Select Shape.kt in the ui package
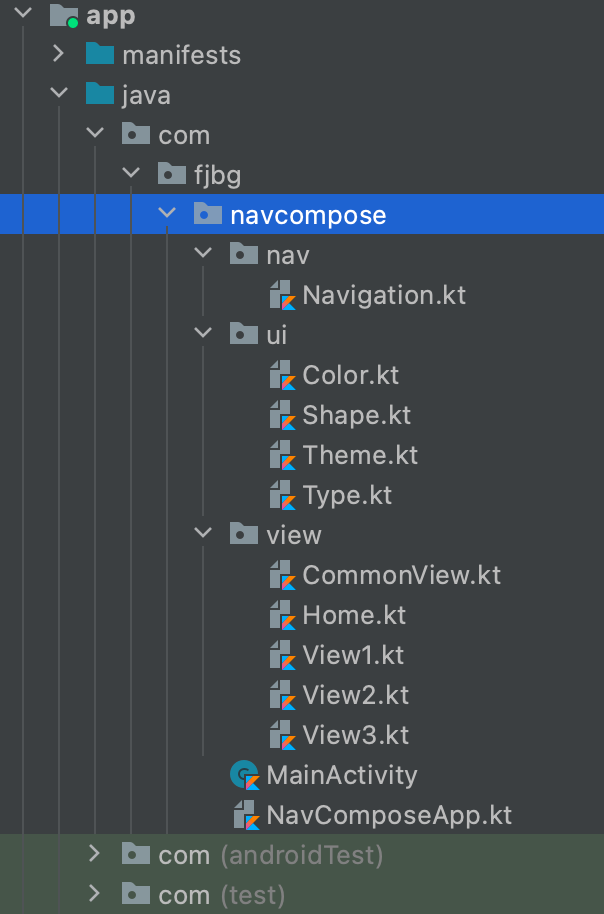604x914 pixels. 356,415
